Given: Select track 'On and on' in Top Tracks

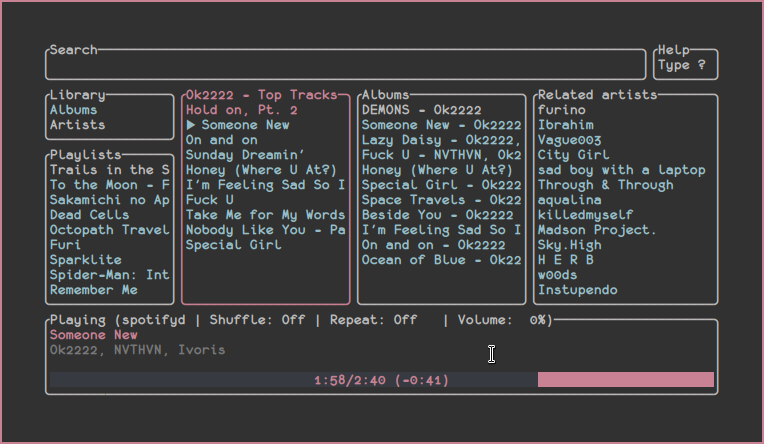Looking at the screenshot, I should tap(222, 140).
